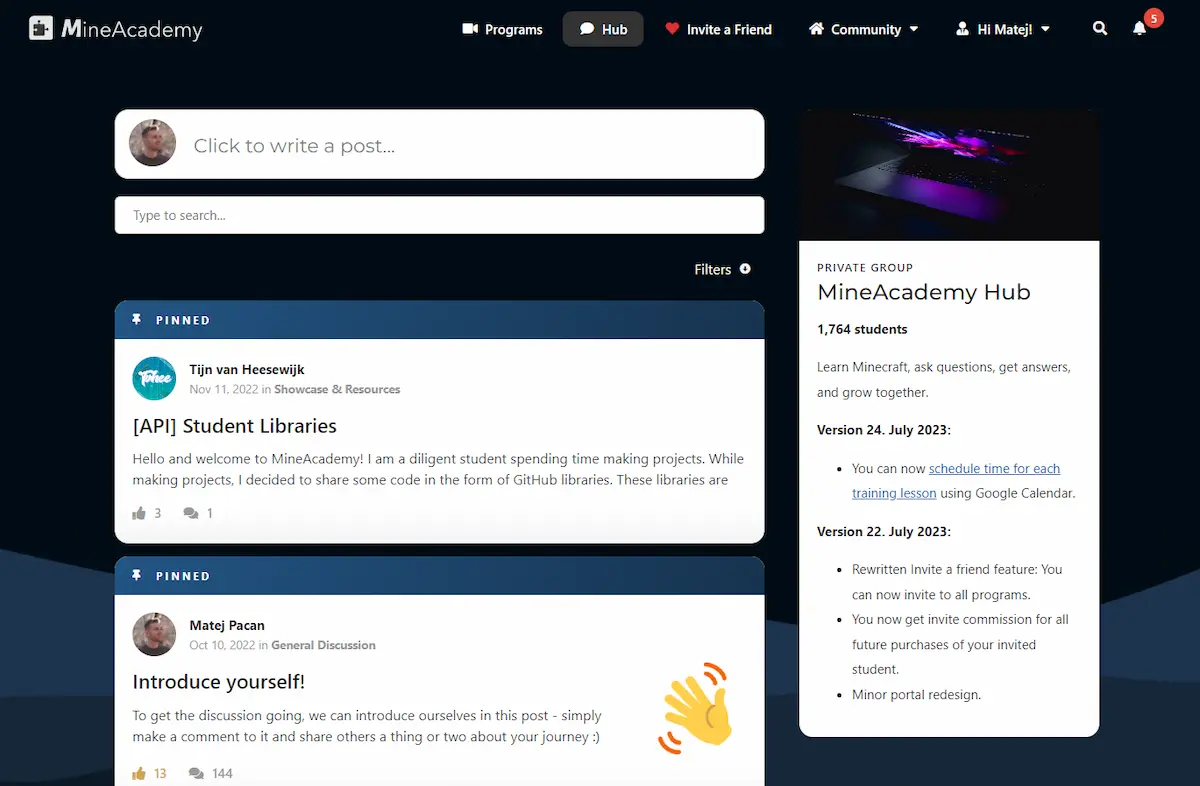Open comments icon on Student Libraries post

(191, 513)
